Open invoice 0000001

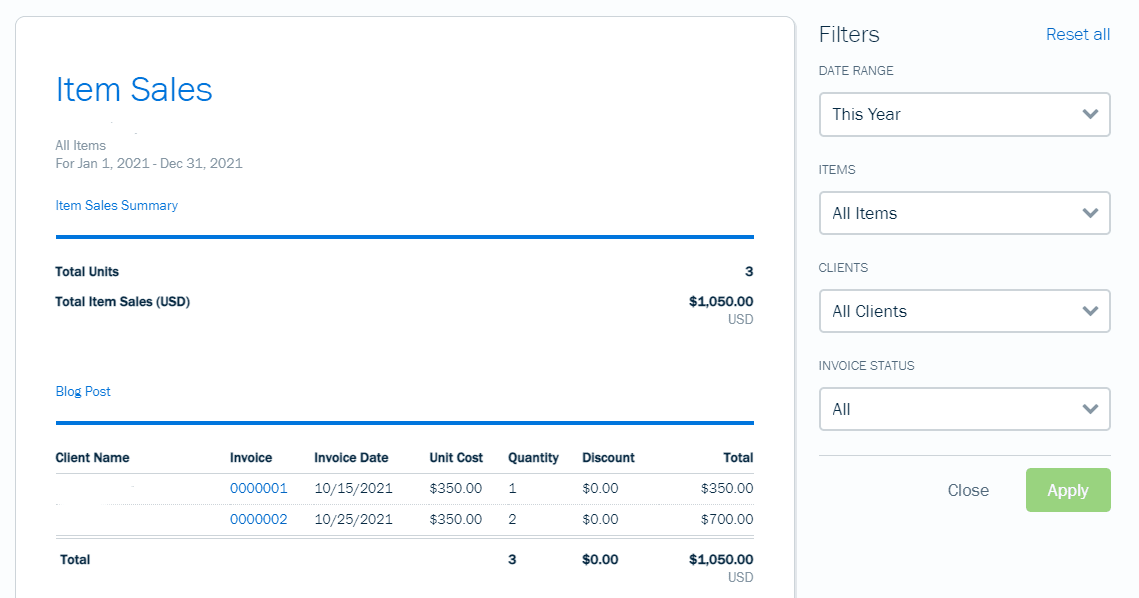point(258,488)
